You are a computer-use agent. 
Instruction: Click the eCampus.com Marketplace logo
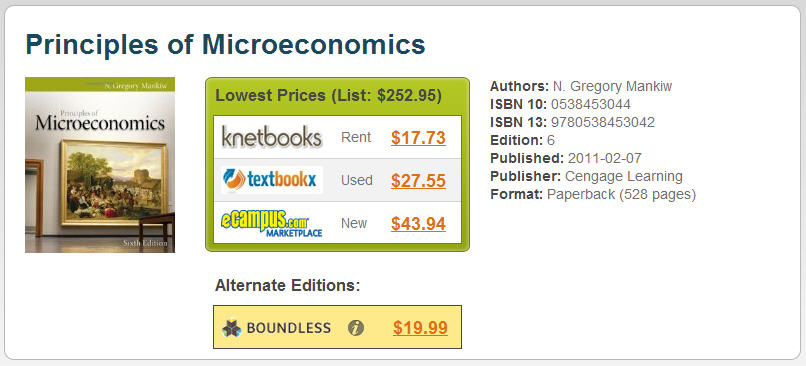(272, 224)
